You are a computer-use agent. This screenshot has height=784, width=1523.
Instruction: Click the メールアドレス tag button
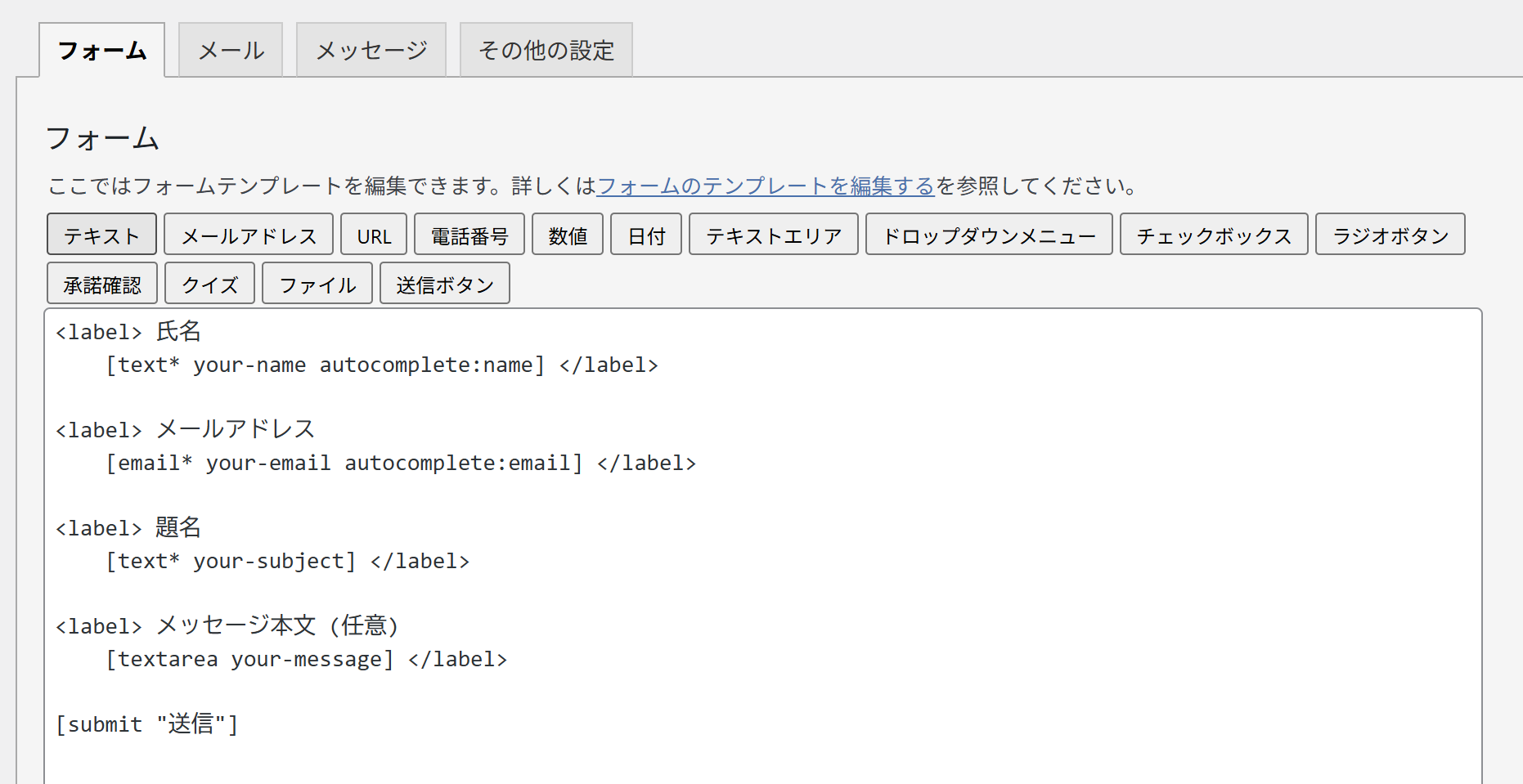(249, 235)
